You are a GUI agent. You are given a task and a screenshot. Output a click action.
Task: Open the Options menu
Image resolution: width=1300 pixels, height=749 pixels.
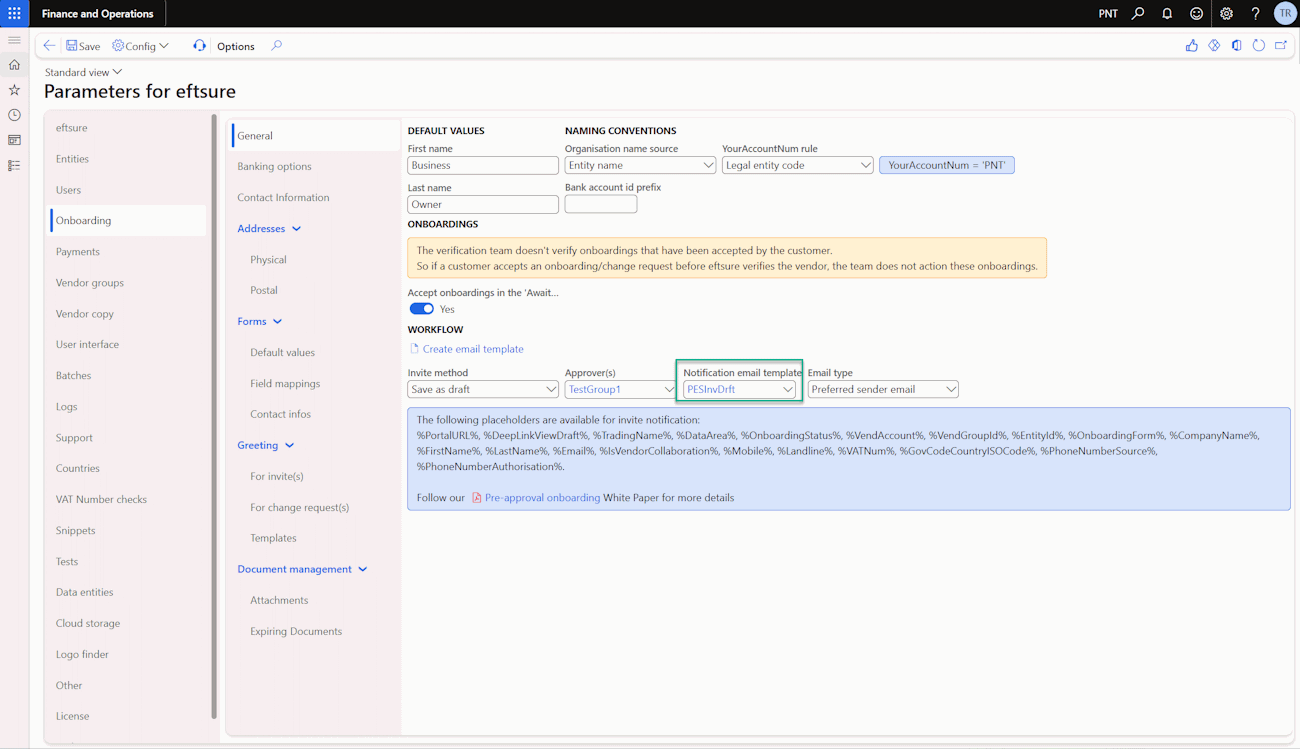(x=236, y=46)
